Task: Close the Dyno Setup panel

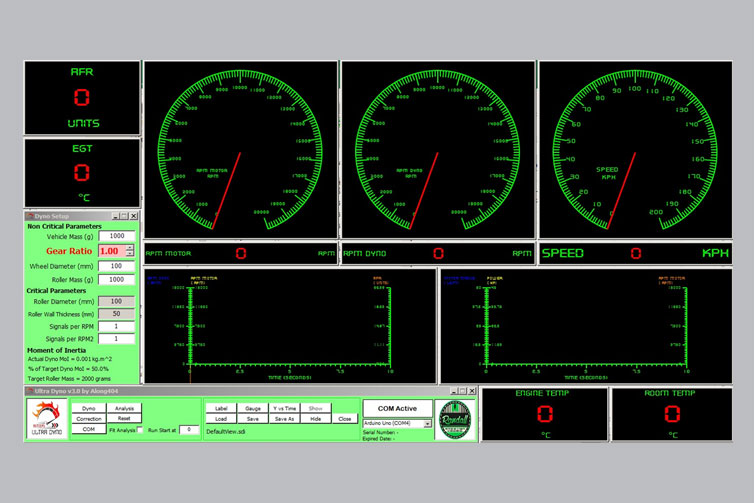Action: tap(134, 216)
